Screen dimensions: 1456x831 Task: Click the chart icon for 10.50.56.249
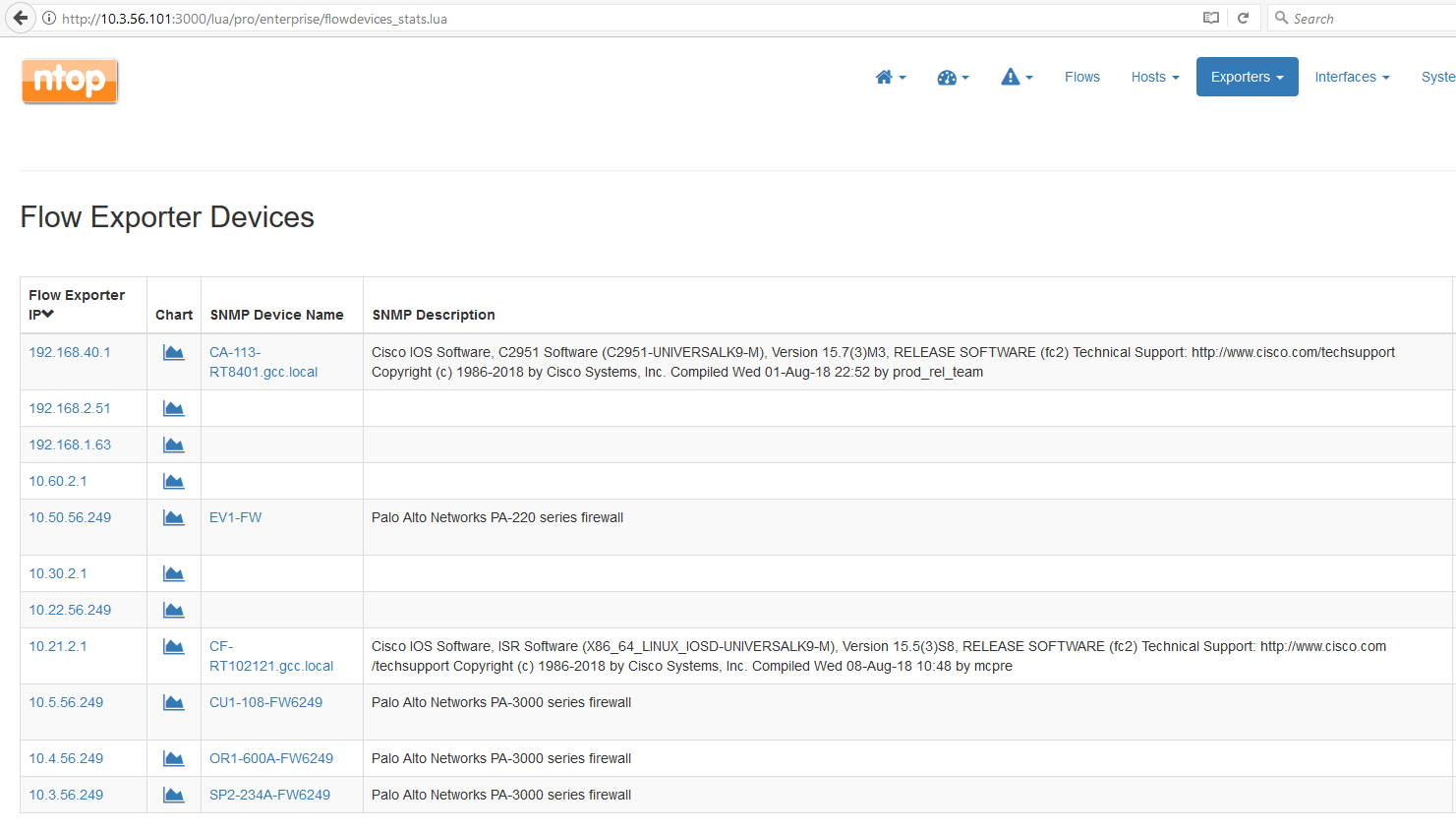click(173, 519)
